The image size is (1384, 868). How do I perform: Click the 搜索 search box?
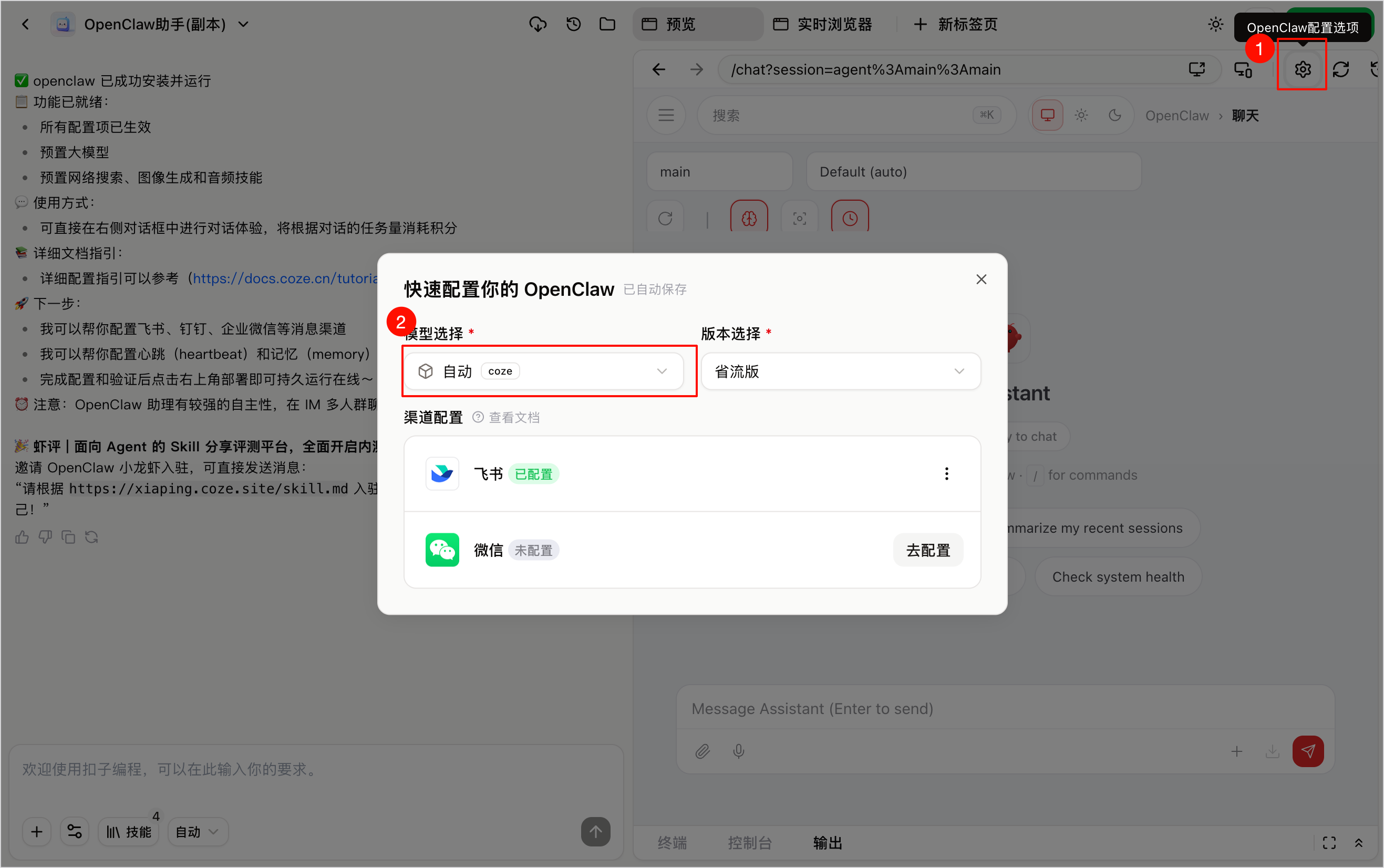tap(856, 116)
